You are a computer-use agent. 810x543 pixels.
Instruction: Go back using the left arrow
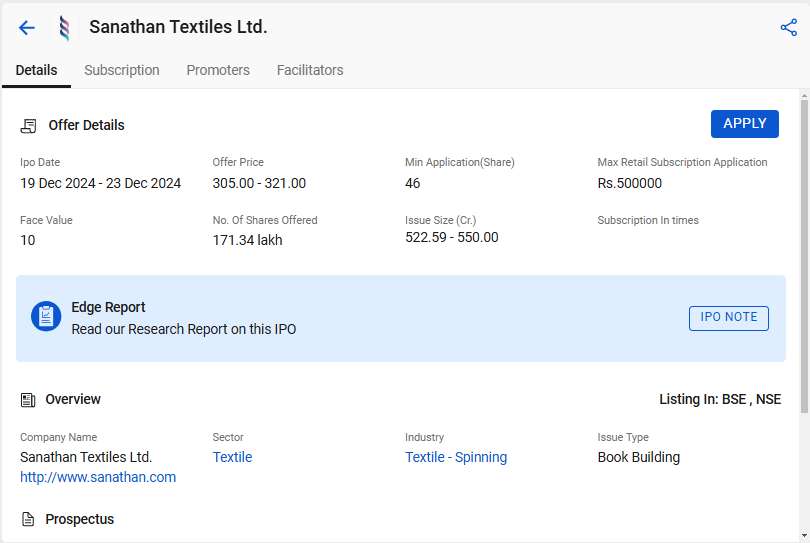[26, 27]
